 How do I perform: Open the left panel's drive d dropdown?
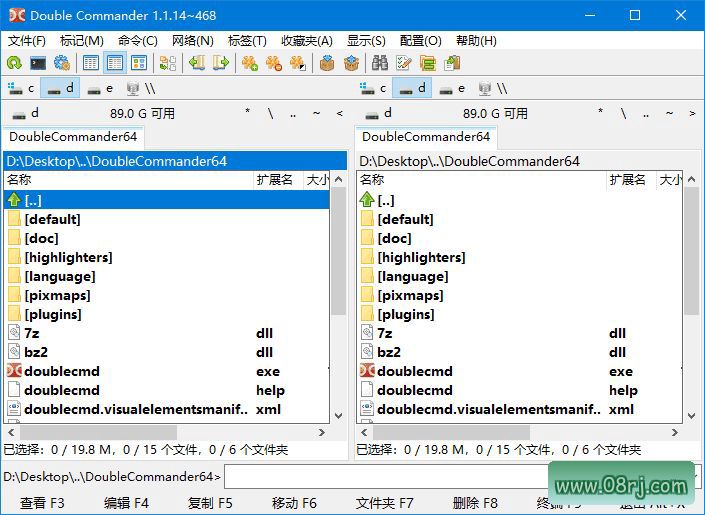26,113
